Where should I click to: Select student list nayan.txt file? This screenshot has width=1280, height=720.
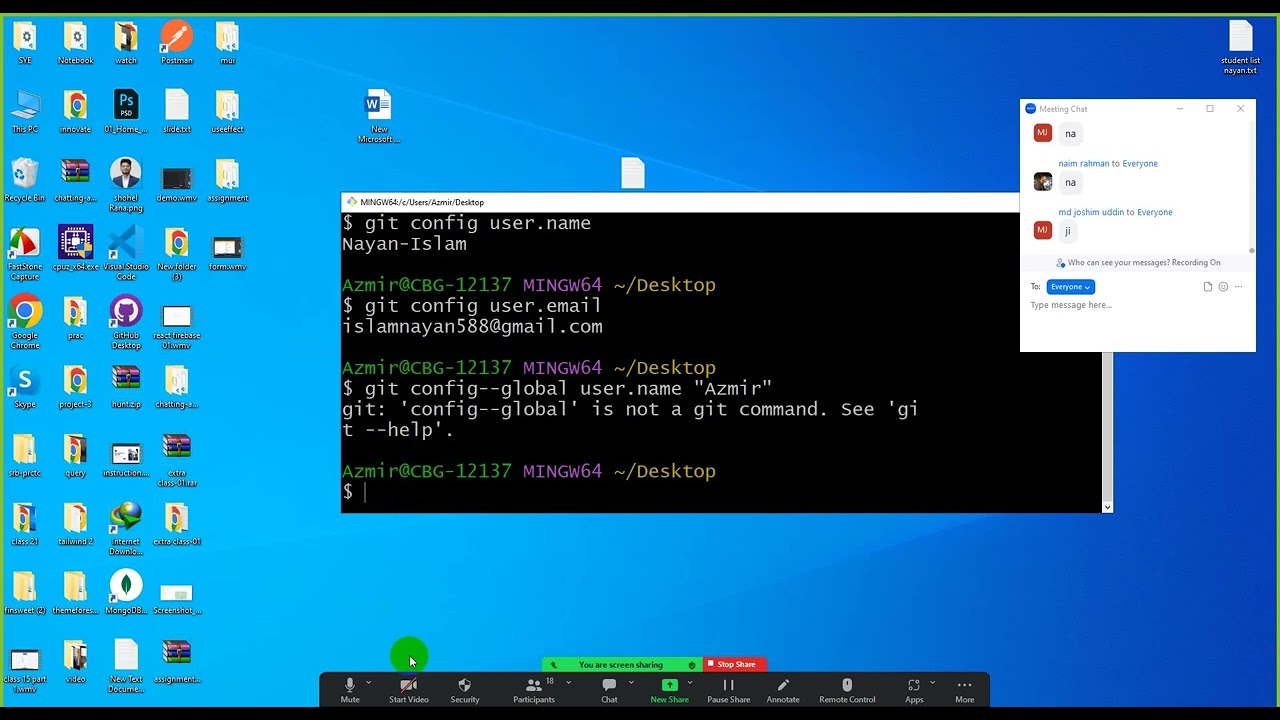pos(1241,48)
